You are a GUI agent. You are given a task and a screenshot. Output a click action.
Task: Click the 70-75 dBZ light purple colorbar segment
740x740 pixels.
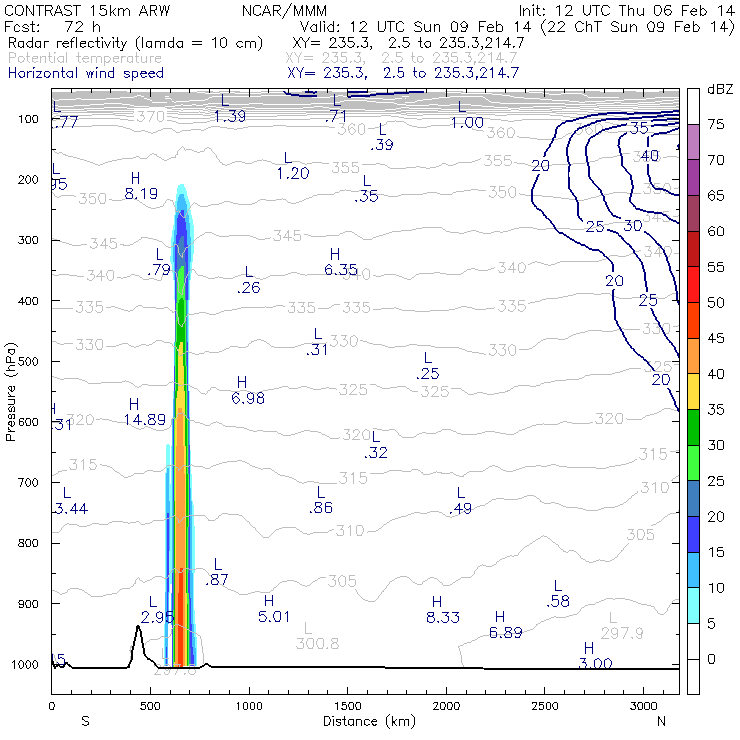[x=693, y=142]
